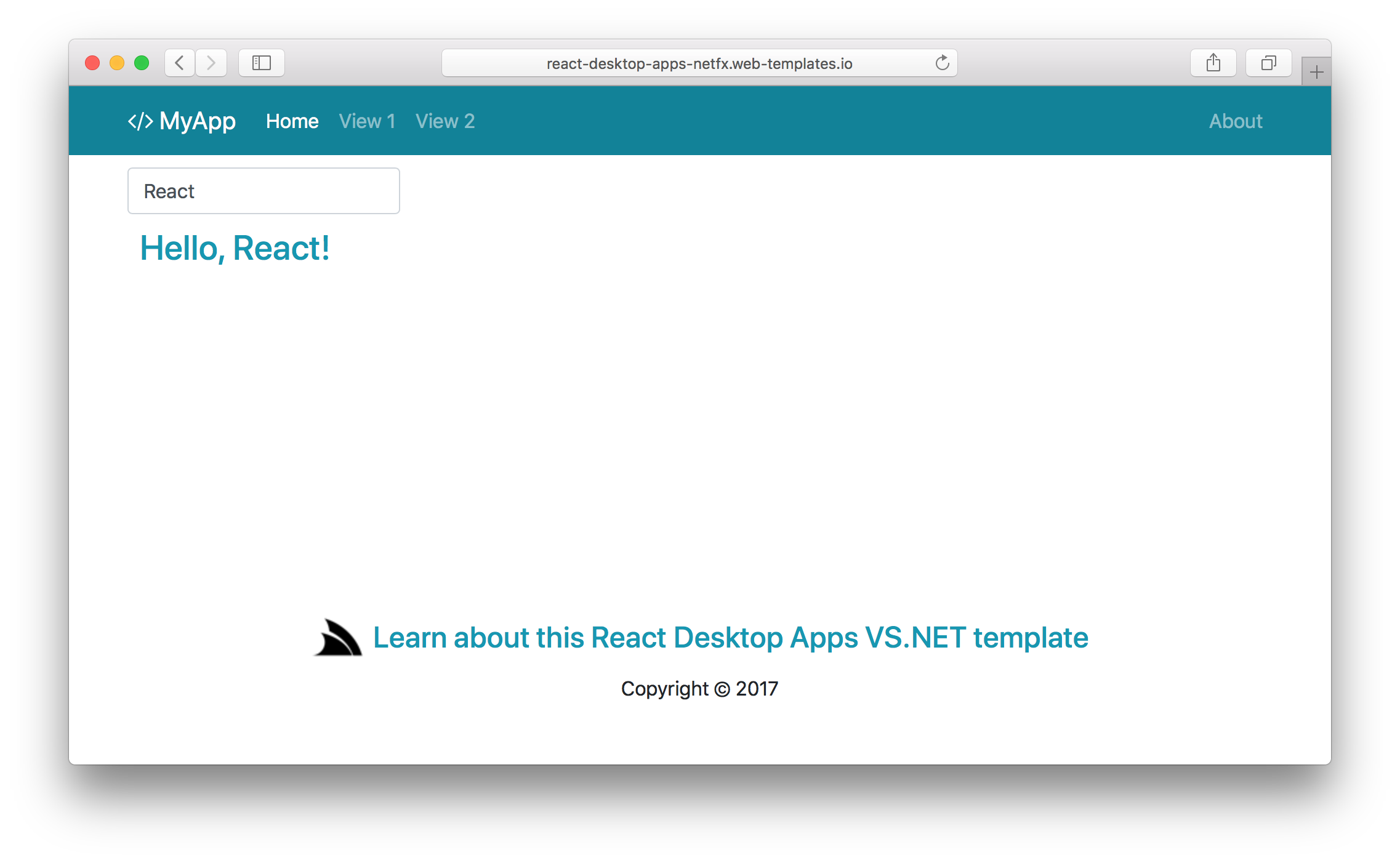Select the Home nav item
Screen dimensions: 1400x863
coord(292,121)
